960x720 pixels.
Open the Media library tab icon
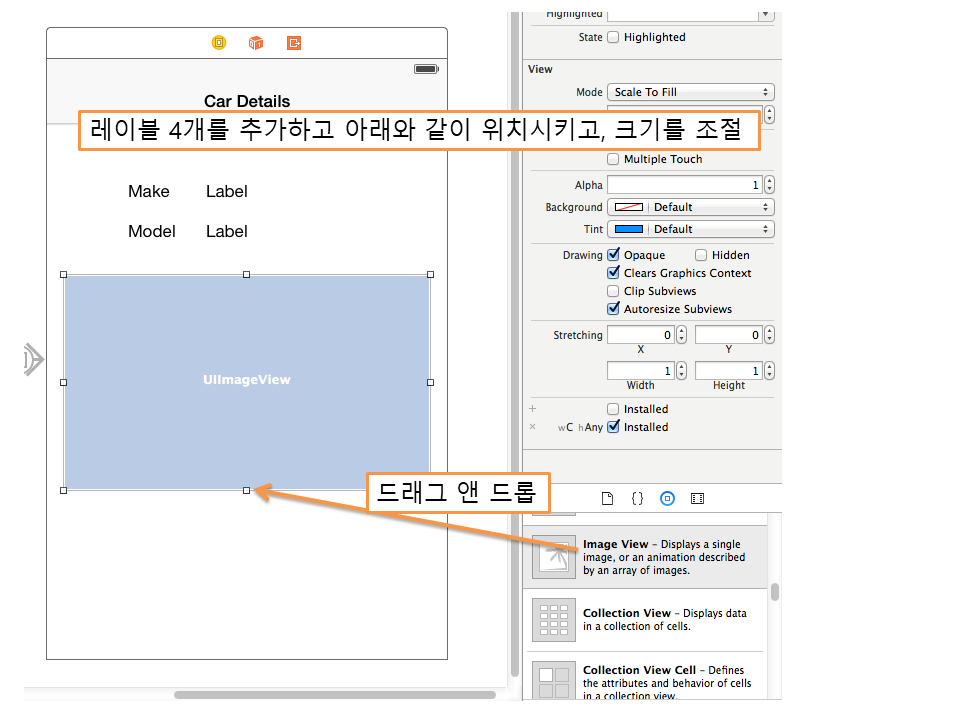698,498
